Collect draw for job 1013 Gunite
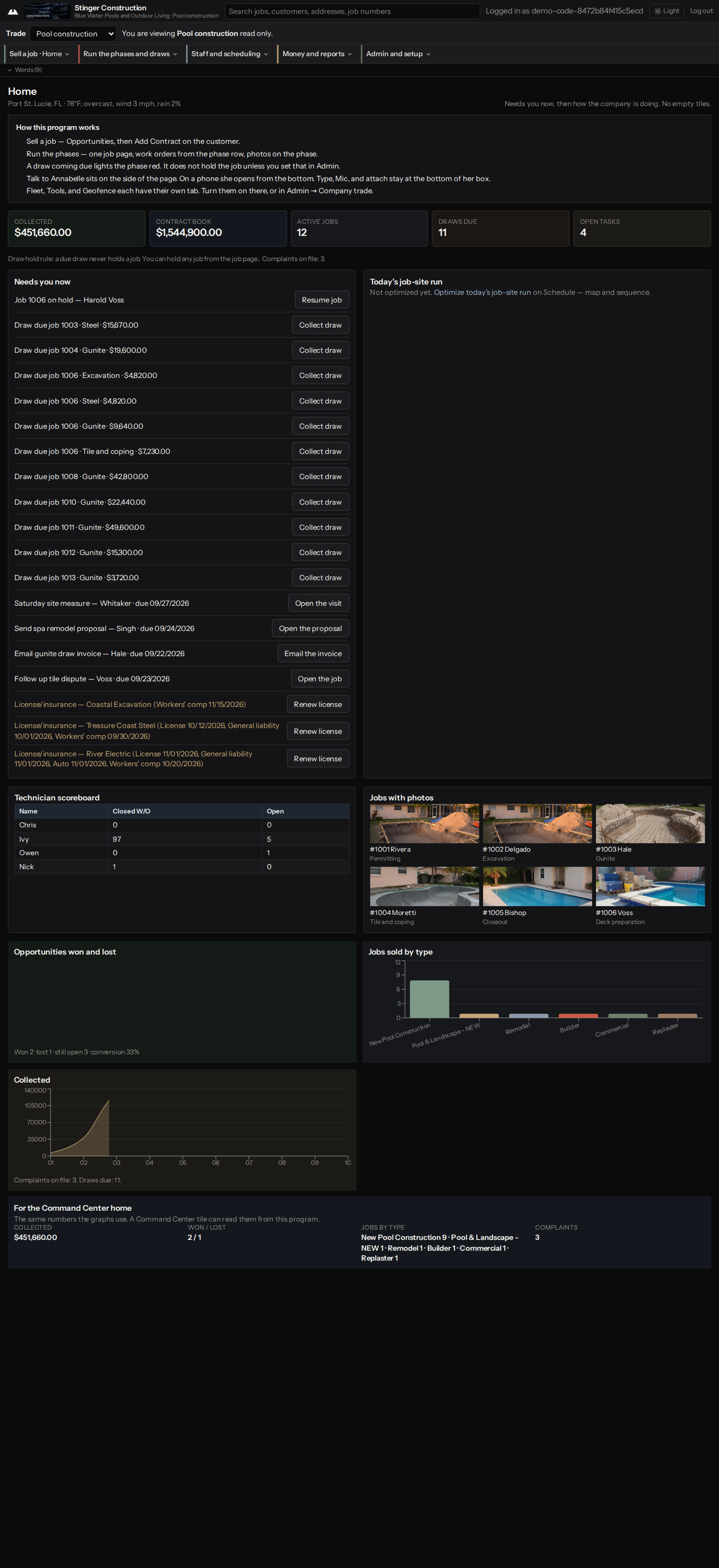Image resolution: width=719 pixels, height=1568 pixels. coord(320,577)
